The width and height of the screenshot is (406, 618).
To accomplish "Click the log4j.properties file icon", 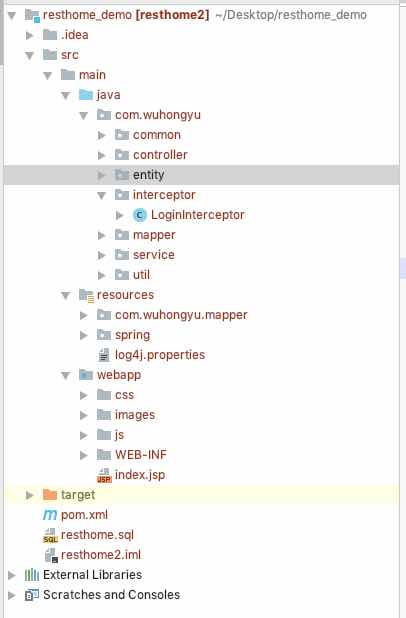I will (x=104, y=355).
